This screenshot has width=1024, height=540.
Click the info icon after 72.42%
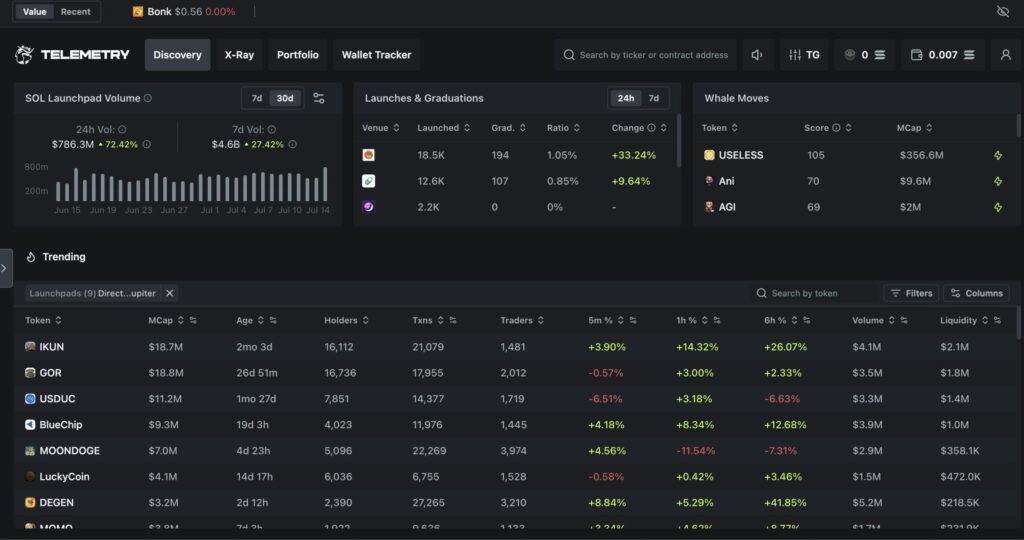pyautogui.click(x=147, y=144)
